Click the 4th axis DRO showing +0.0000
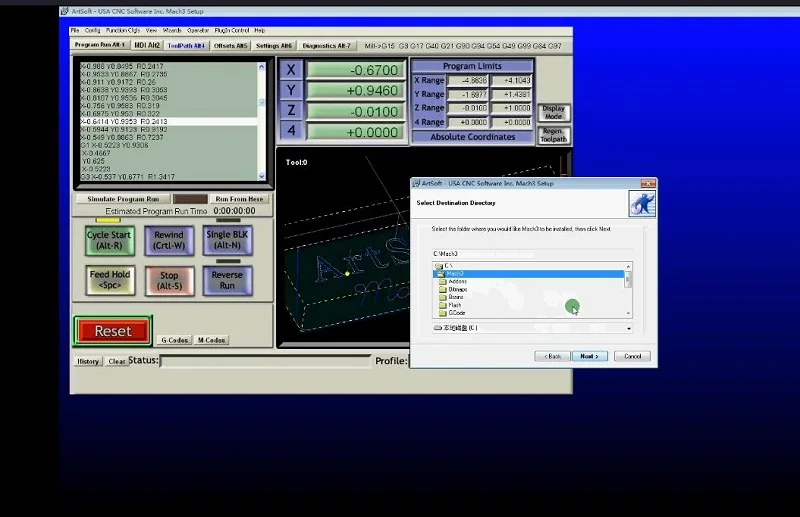Screen dimensions: 800x517 (x=356, y=132)
